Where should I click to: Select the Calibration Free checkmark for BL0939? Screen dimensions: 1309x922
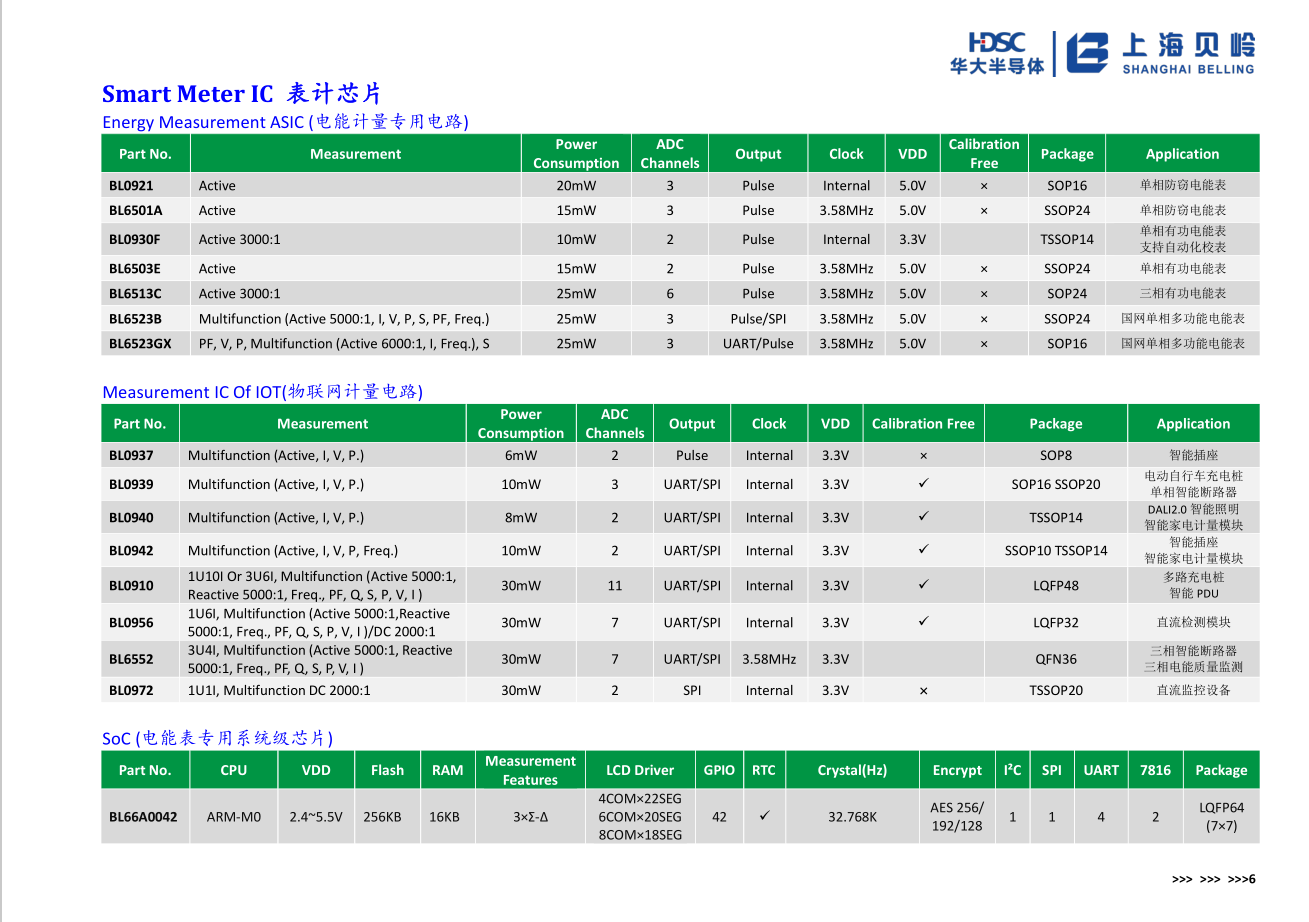coord(922,484)
